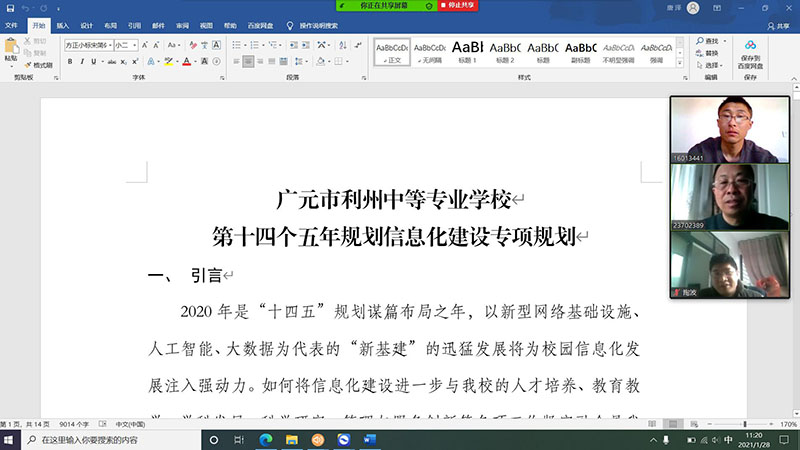Click the red font color swatch
This screenshot has width=800, height=450.
click(186, 61)
